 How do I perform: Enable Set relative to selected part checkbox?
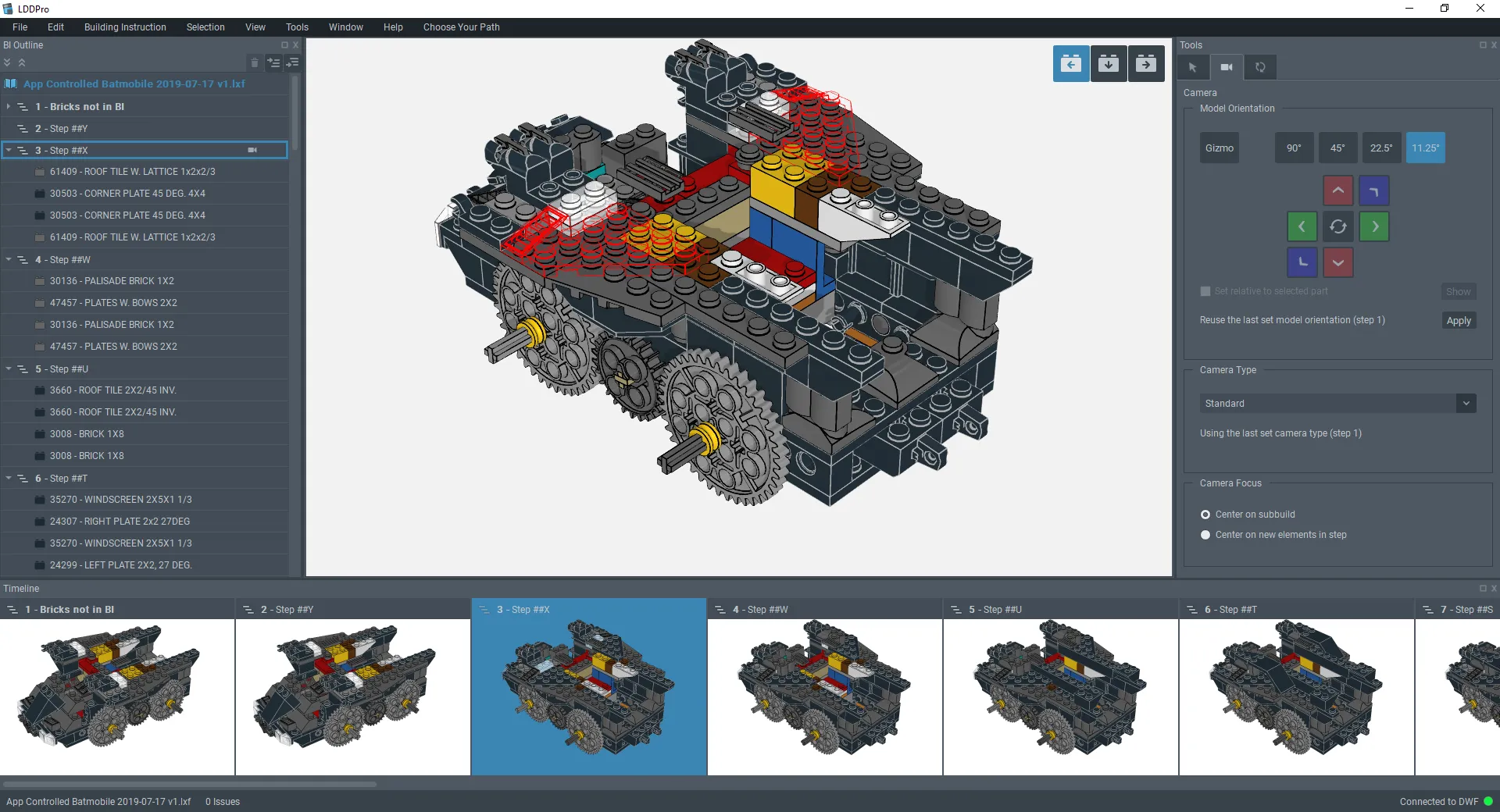point(1205,291)
